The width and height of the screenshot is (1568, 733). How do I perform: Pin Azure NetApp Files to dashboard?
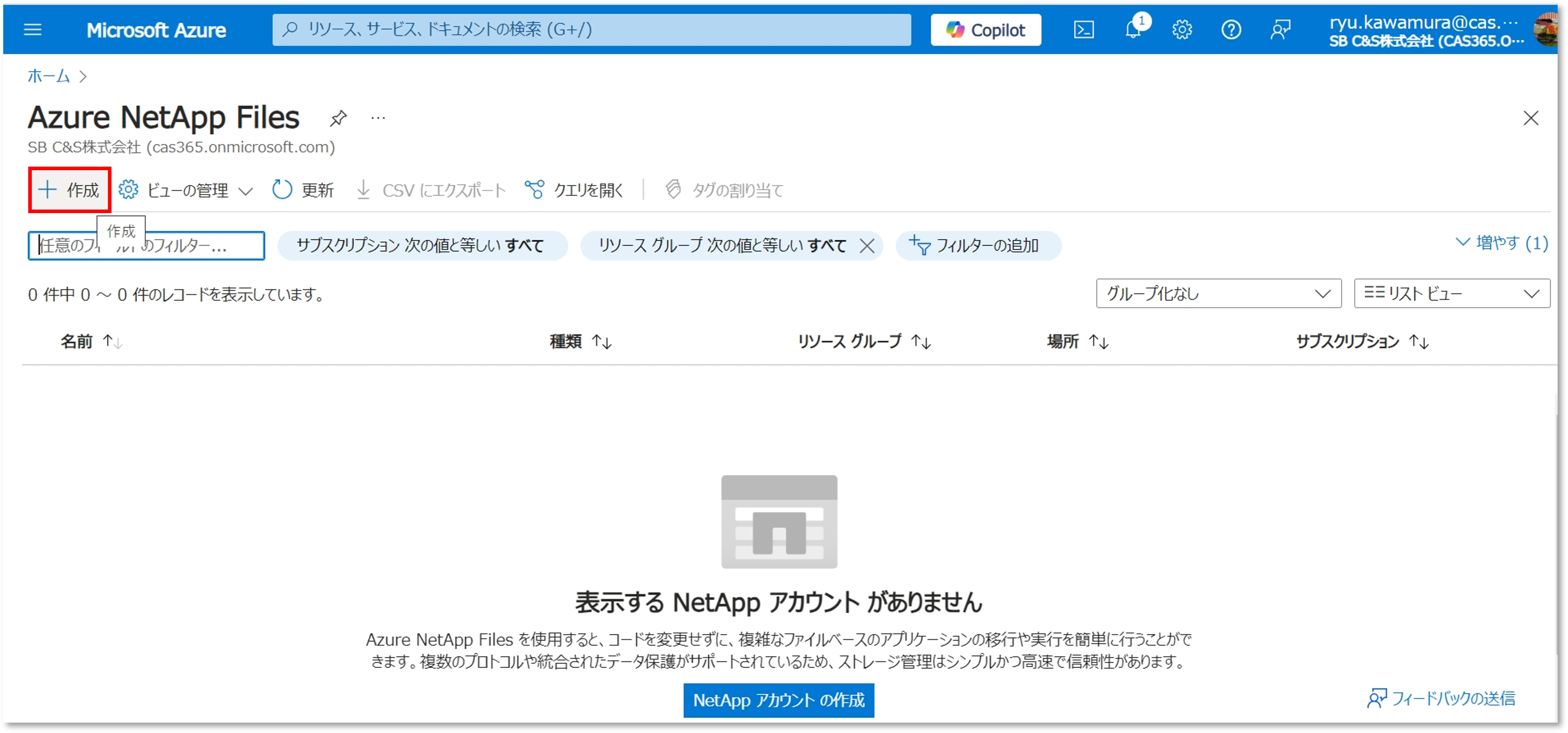[x=338, y=118]
